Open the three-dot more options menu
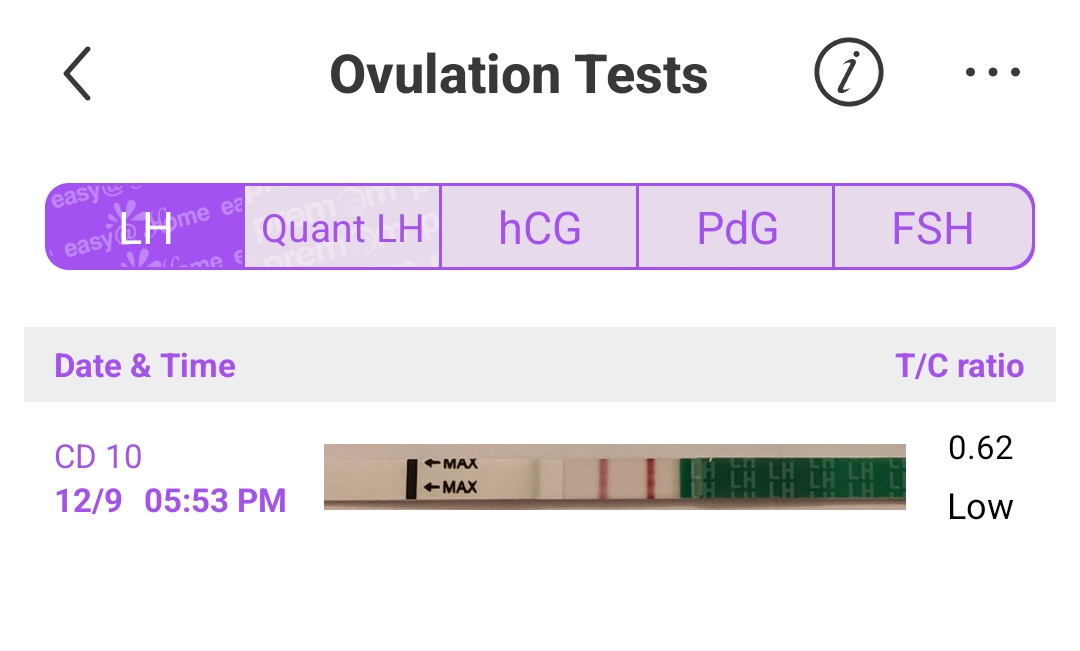Screen dimensions: 1080x651 tap(992, 74)
